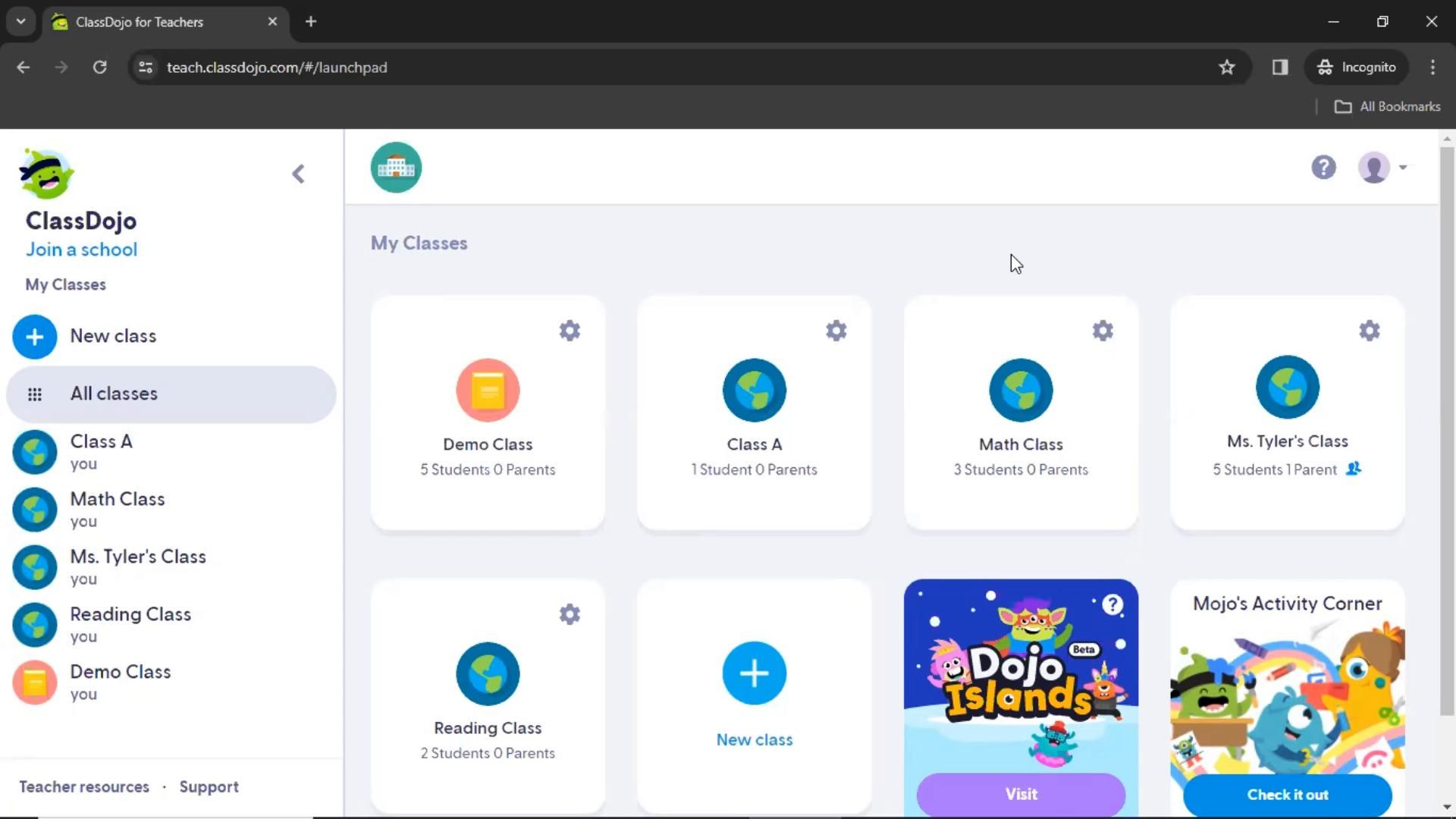Image resolution: width=1456 pixels, height=819 pixels.
Task: Click the ClassDojo mascot logo
Action: point(46,174)
